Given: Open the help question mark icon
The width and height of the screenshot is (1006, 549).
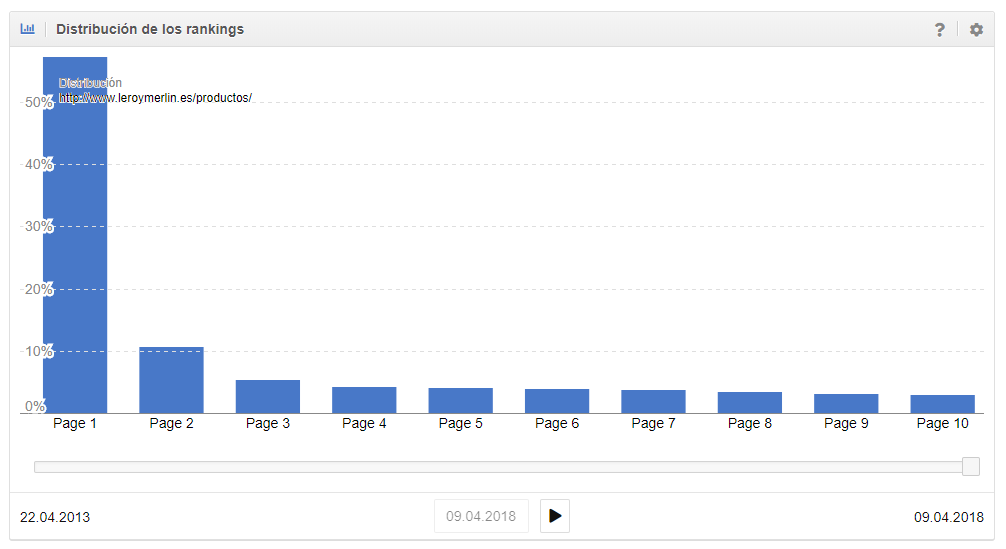Looking at the screenshot, I should 940,30.
